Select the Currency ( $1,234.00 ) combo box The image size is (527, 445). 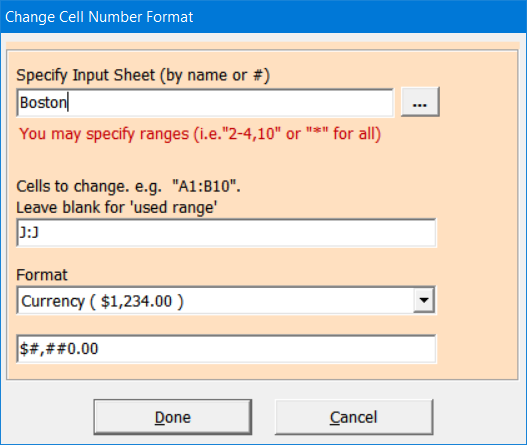pos(226,300)
